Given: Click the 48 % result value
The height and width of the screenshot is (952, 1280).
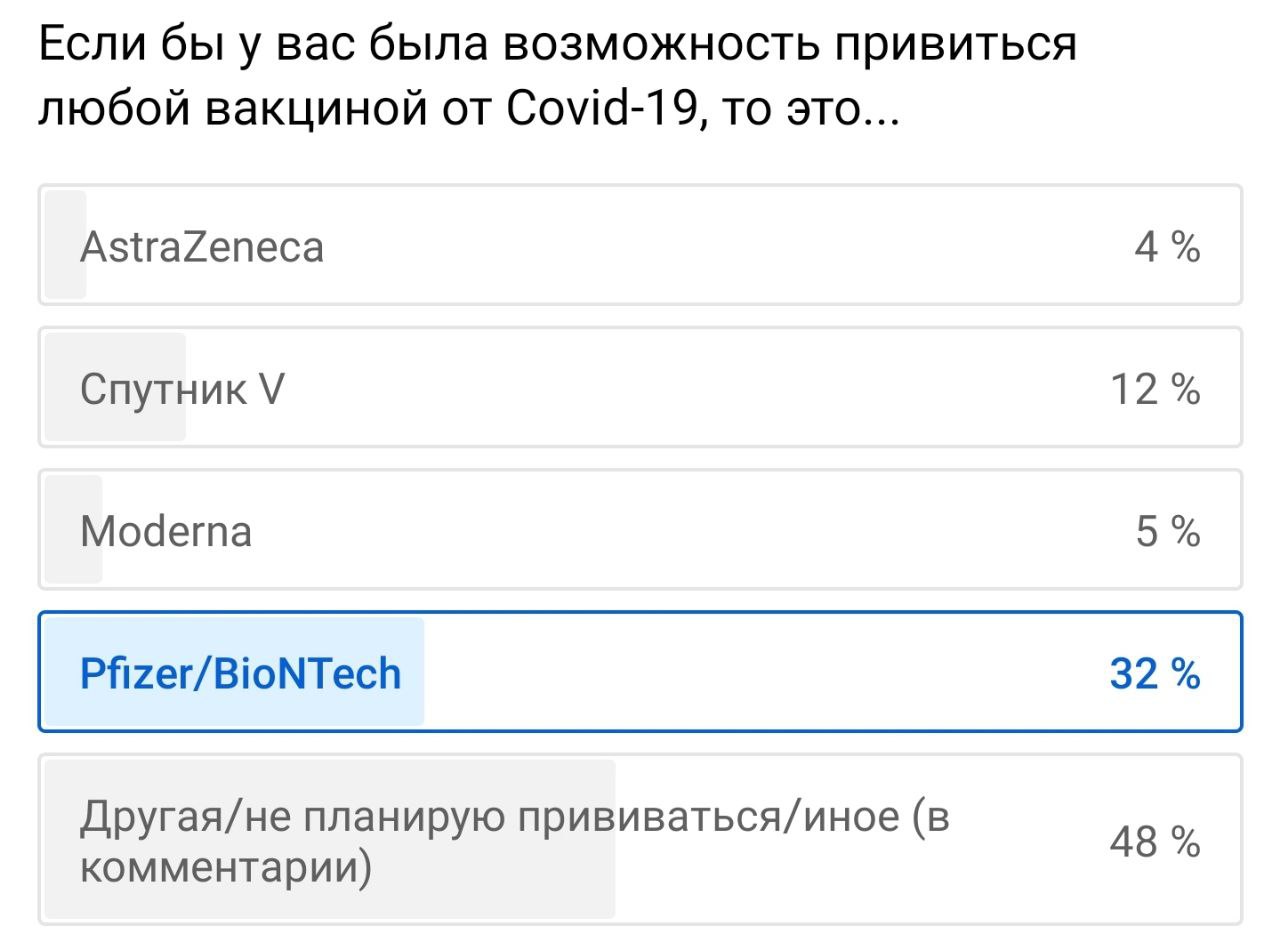Looking at the screenshot, I should coord(1155,843).
